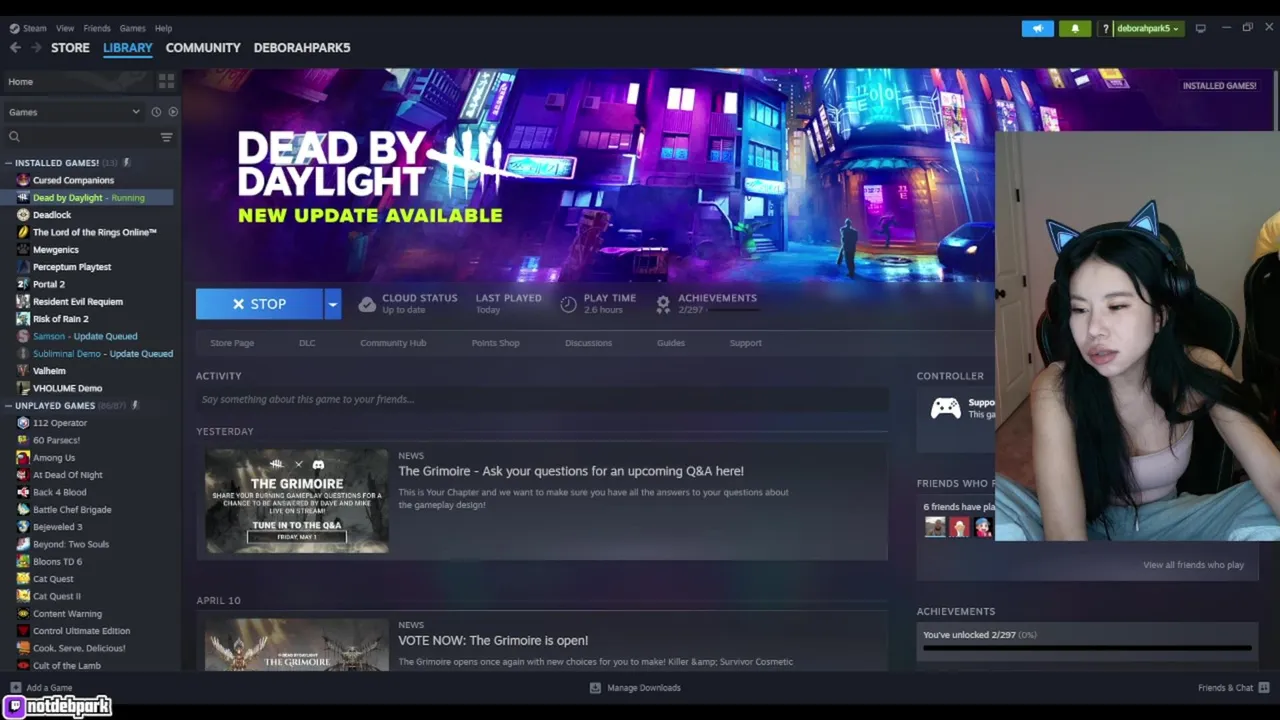Open Achievements gear icon
Image resolution: width=1280 pixels, height=720 pixels.
click(663, 304)
